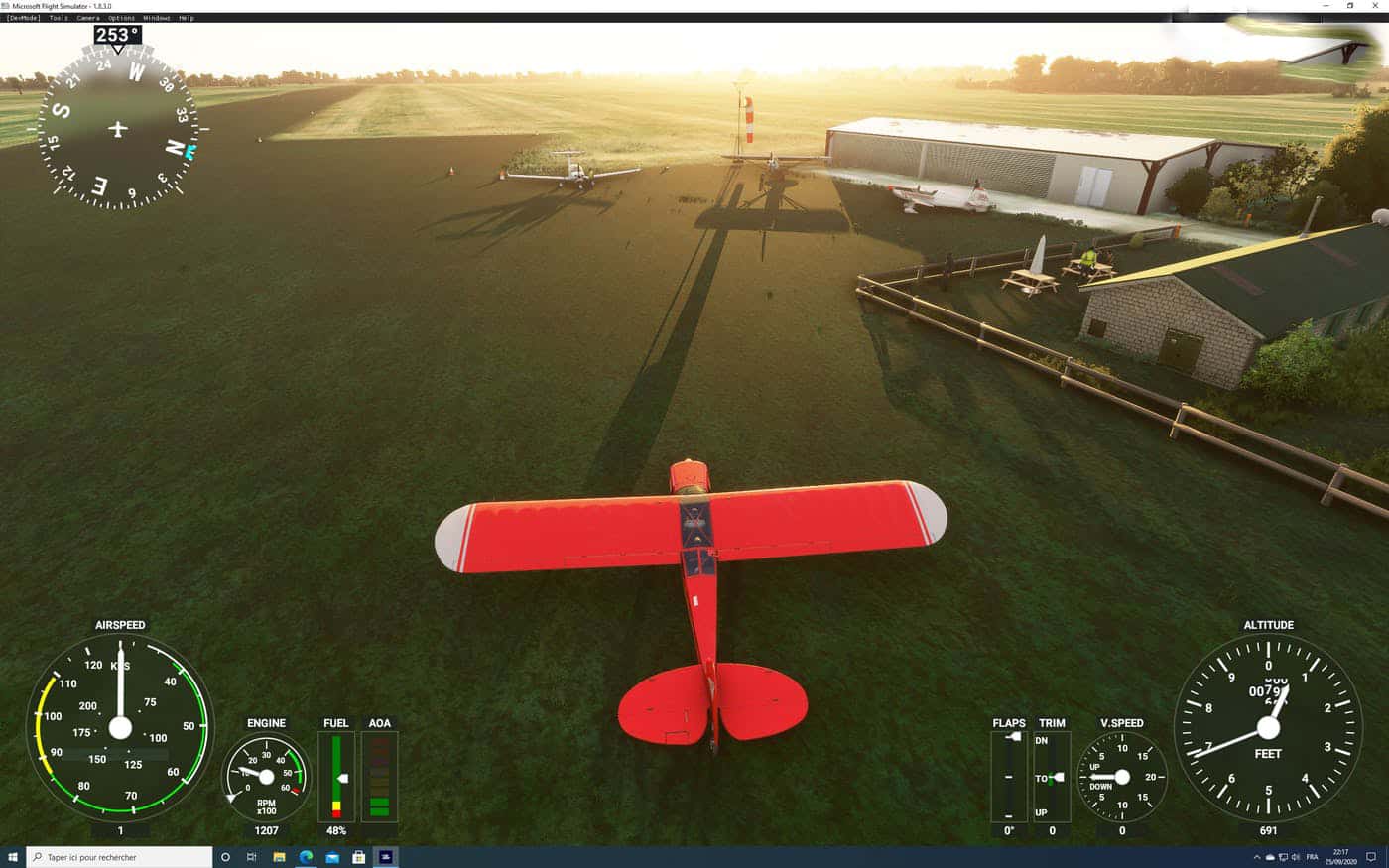Image resolution: width=1389 pixels, height=868 pixels.
Task: Click the airspeed indicator gauge
Action: click(120, 727)
